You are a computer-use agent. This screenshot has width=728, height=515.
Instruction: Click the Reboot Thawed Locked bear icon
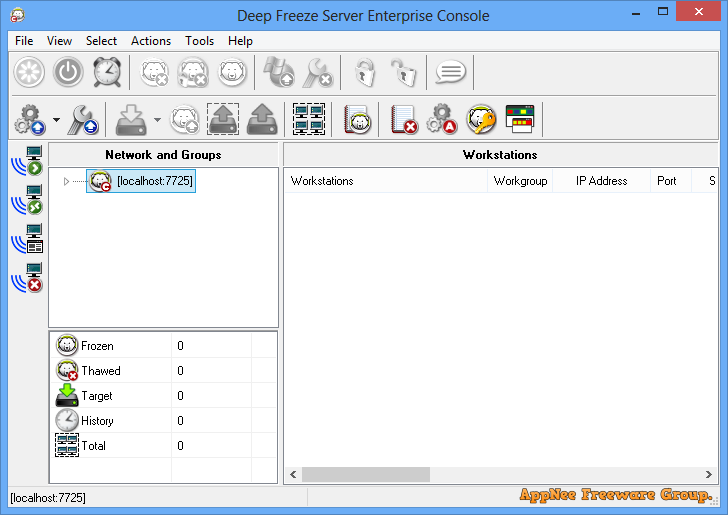pos(193,72)
